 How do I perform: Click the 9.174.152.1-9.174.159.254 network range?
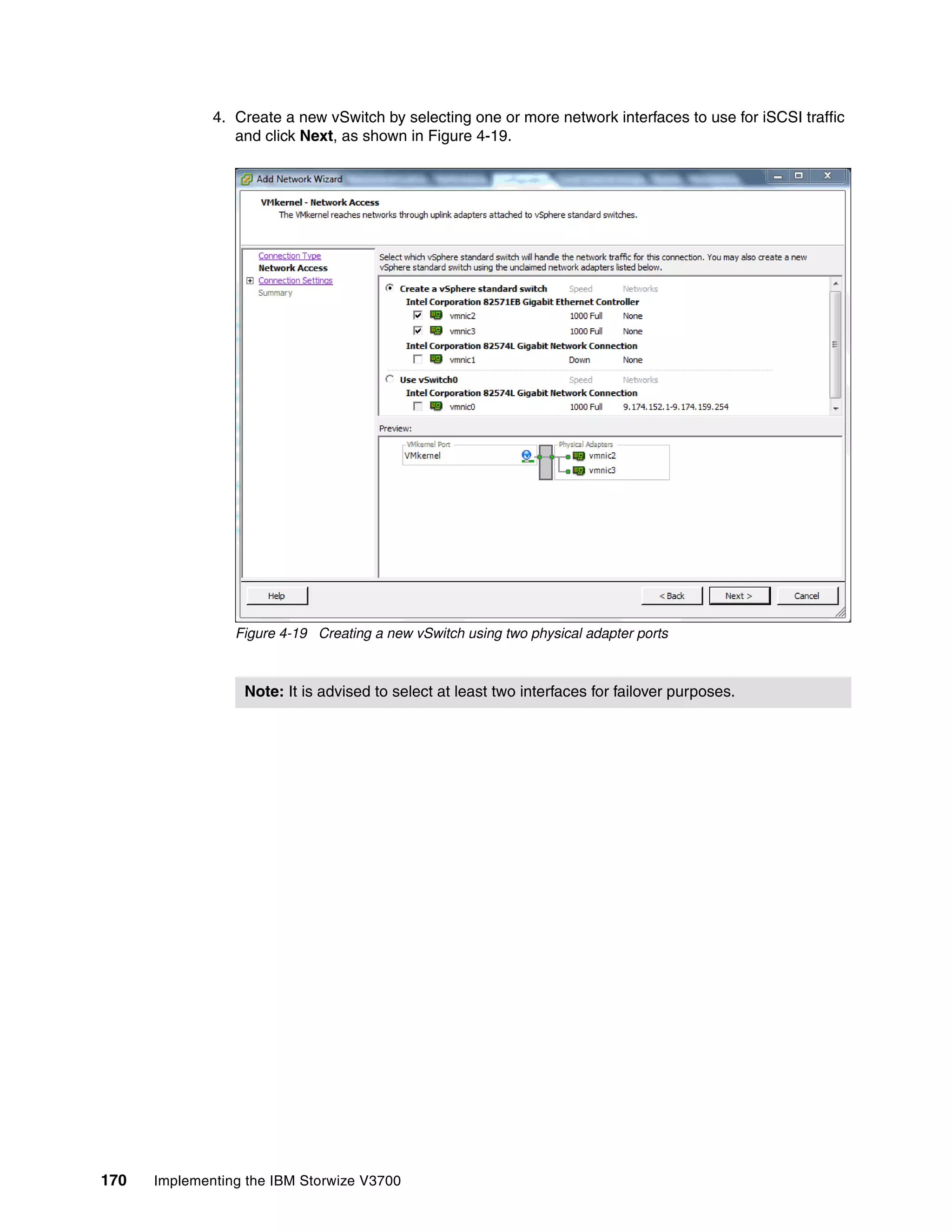pos(675,407)
